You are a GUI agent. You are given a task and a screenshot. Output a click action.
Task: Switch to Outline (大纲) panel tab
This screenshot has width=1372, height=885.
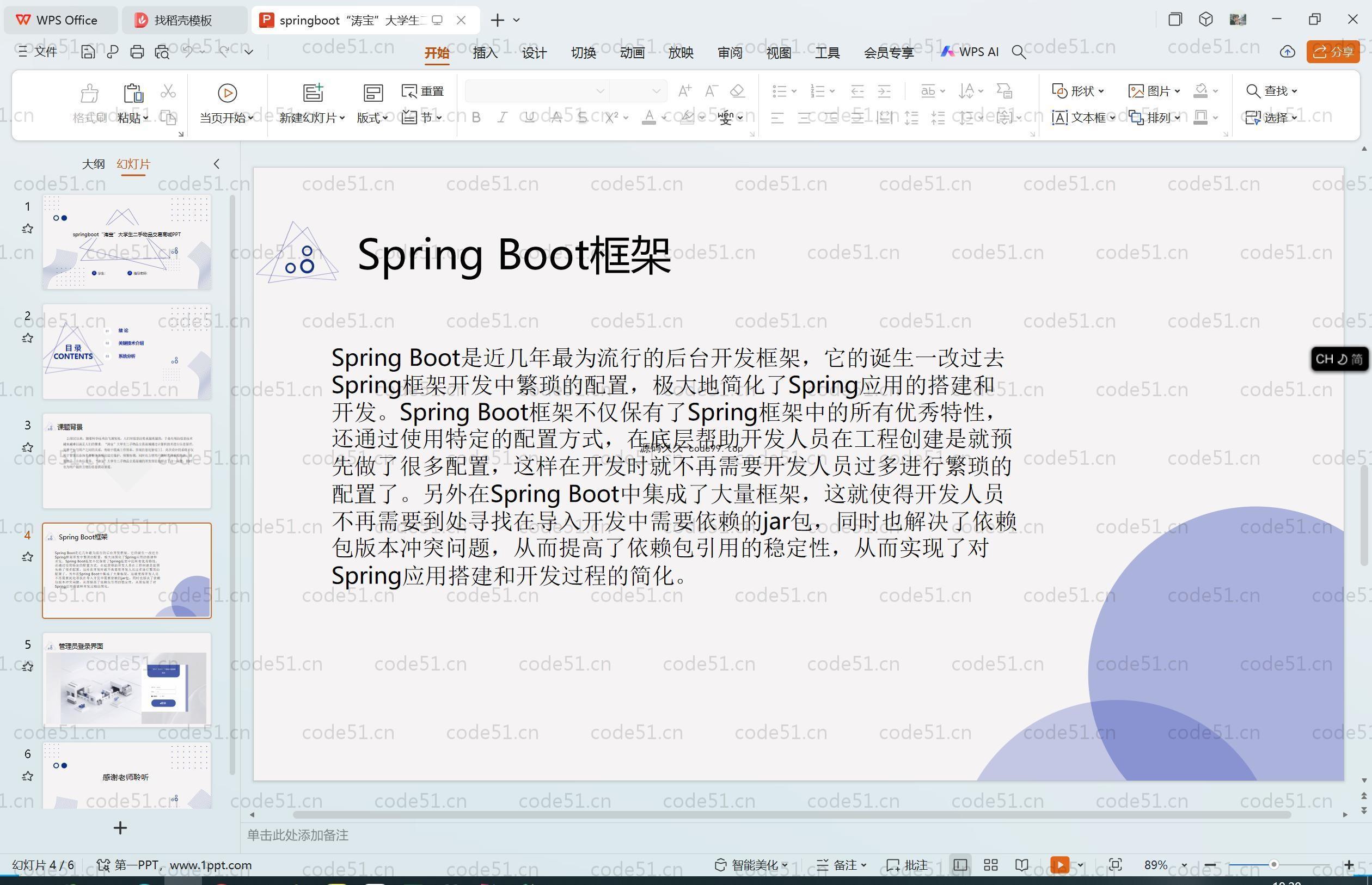pos(93,164)
